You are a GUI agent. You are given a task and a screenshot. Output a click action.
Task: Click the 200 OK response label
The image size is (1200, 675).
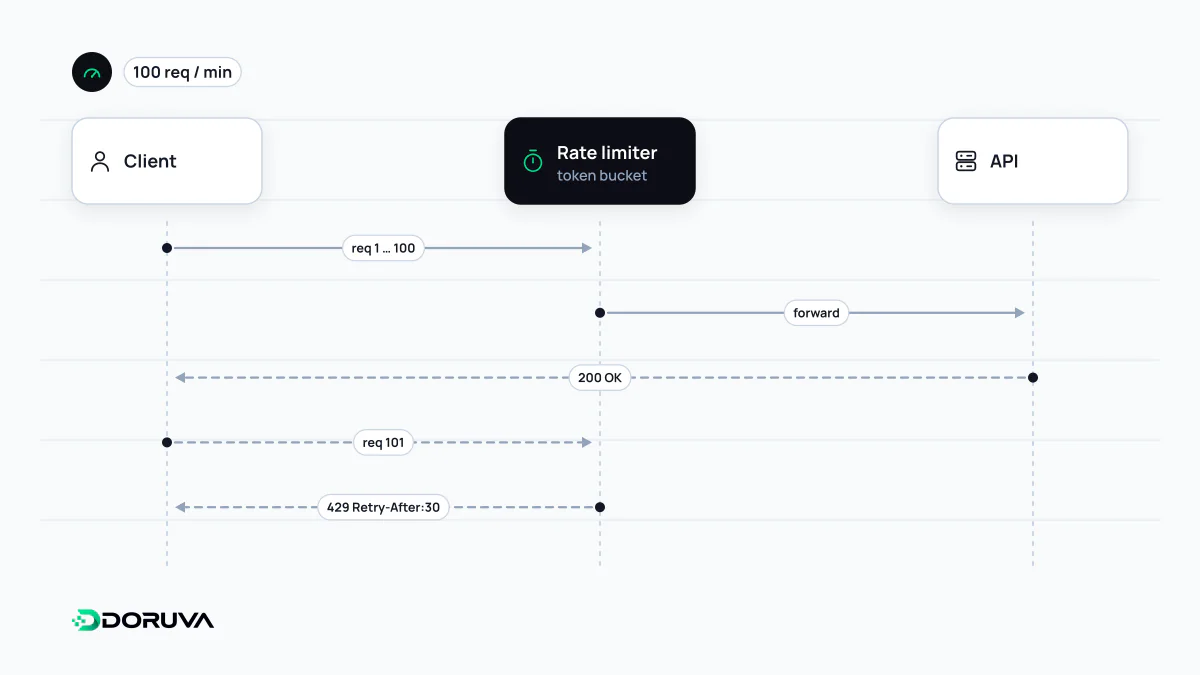pyautogui.click(x=600, y=378)
